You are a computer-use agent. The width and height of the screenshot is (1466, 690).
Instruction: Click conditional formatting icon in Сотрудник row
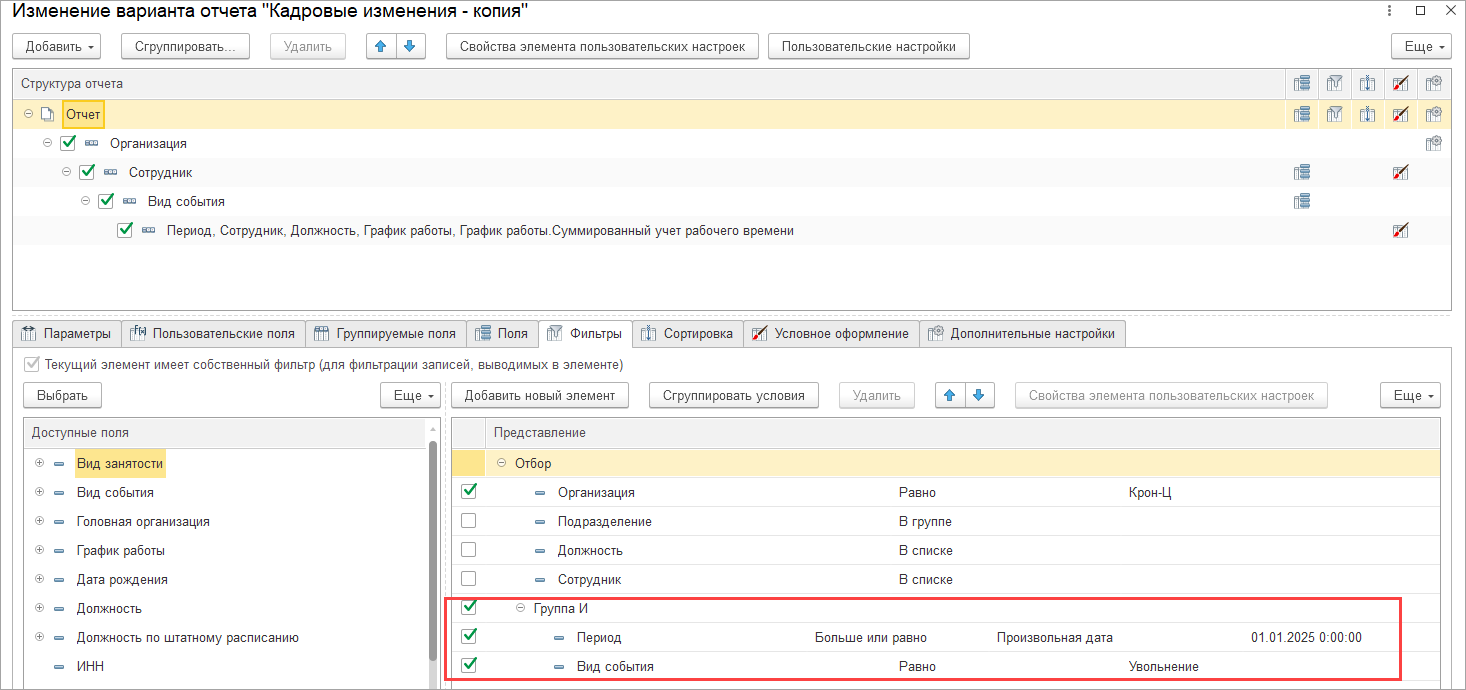[1400, 172]
